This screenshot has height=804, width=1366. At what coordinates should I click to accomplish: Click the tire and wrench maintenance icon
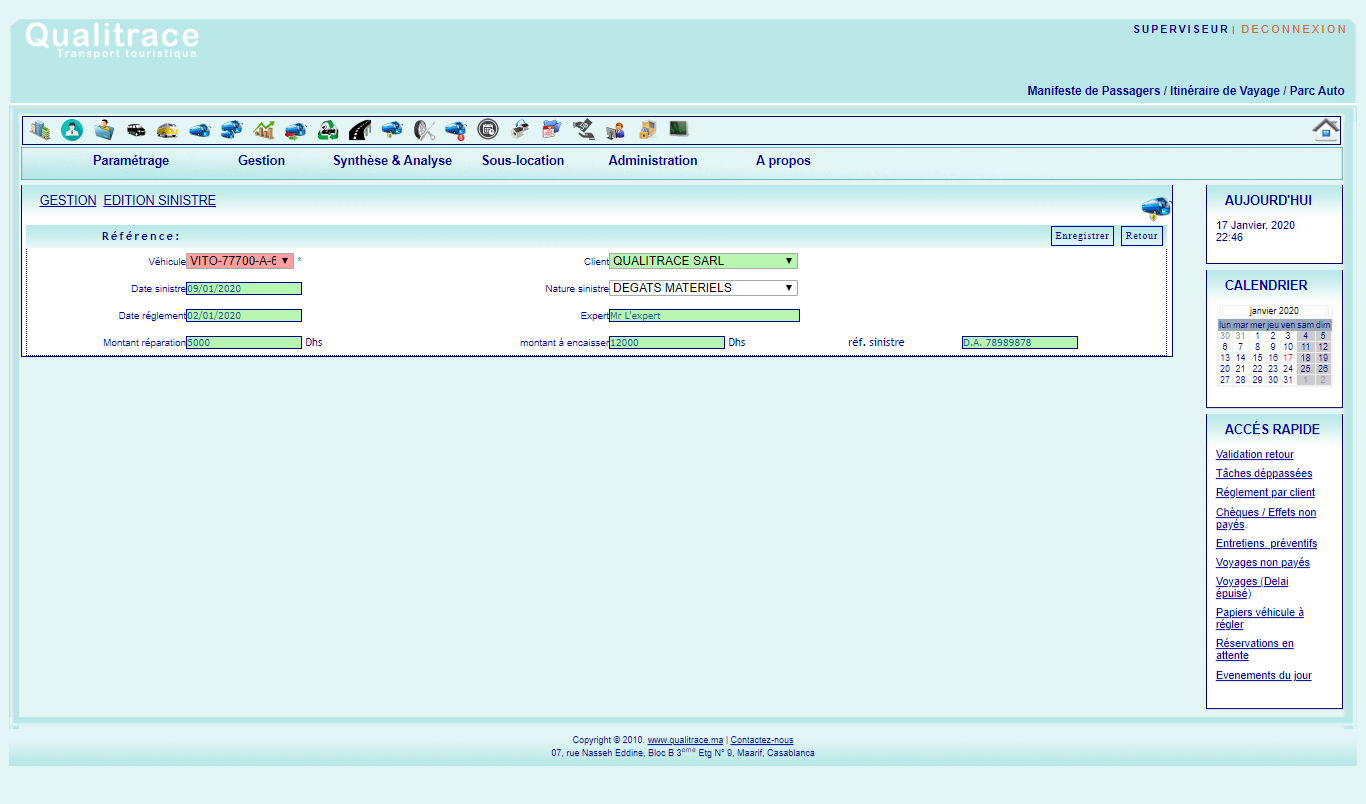pyautogui.click(x=424, y=130)
